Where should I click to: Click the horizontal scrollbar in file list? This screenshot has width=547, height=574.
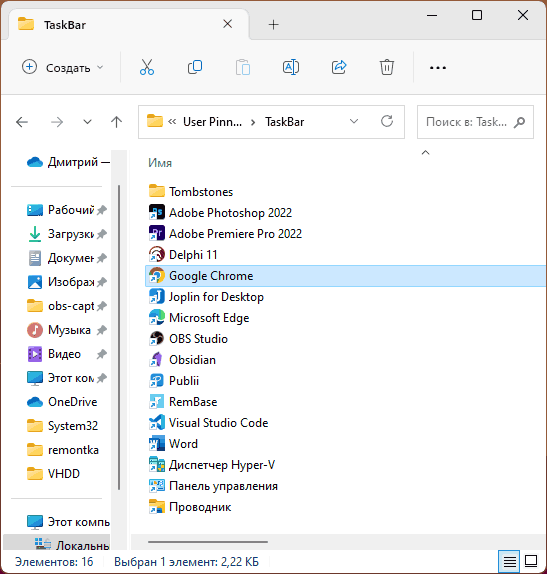point(208,542)
